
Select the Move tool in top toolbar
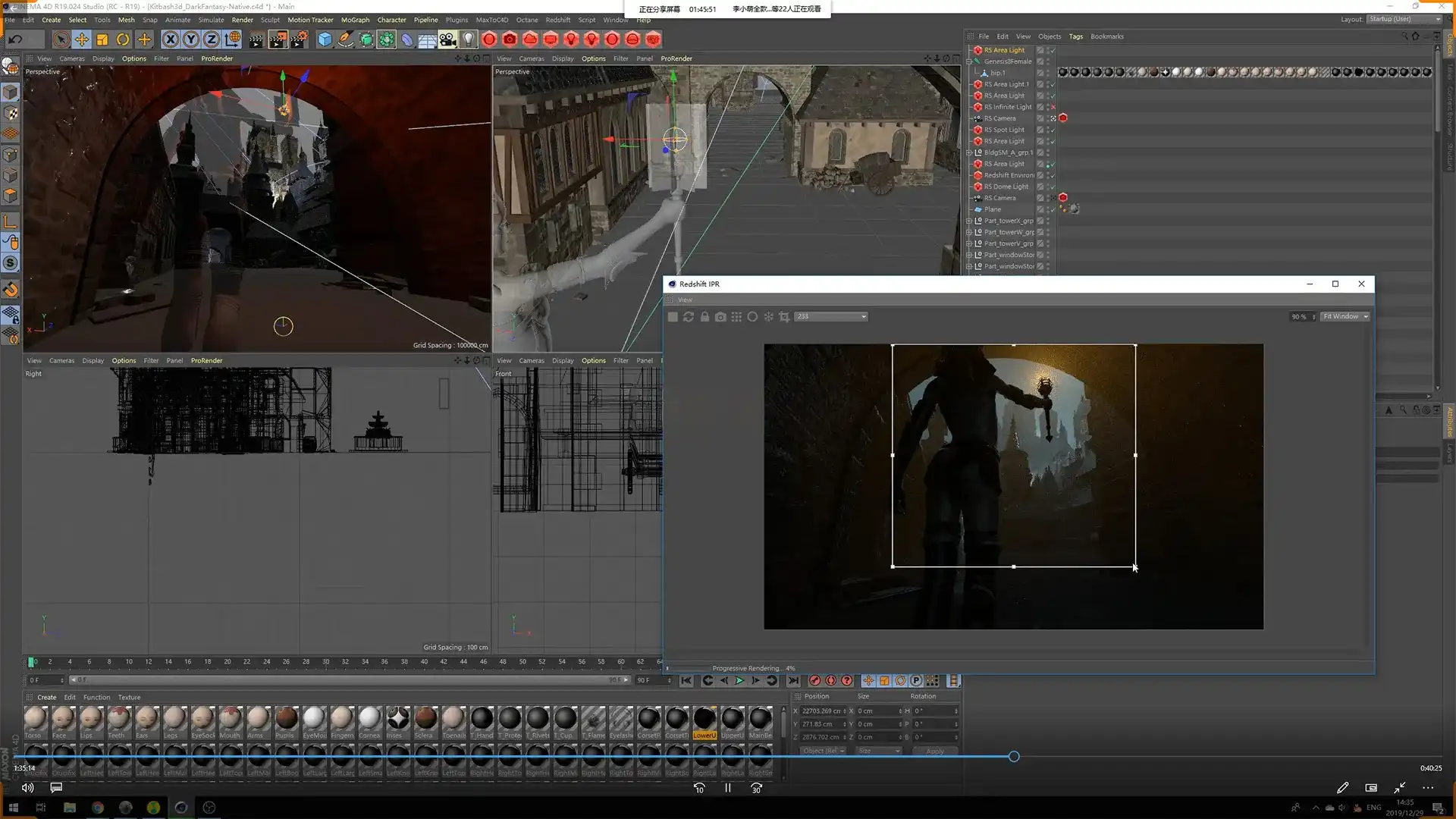pyautogui.click(x=82, y=39)
